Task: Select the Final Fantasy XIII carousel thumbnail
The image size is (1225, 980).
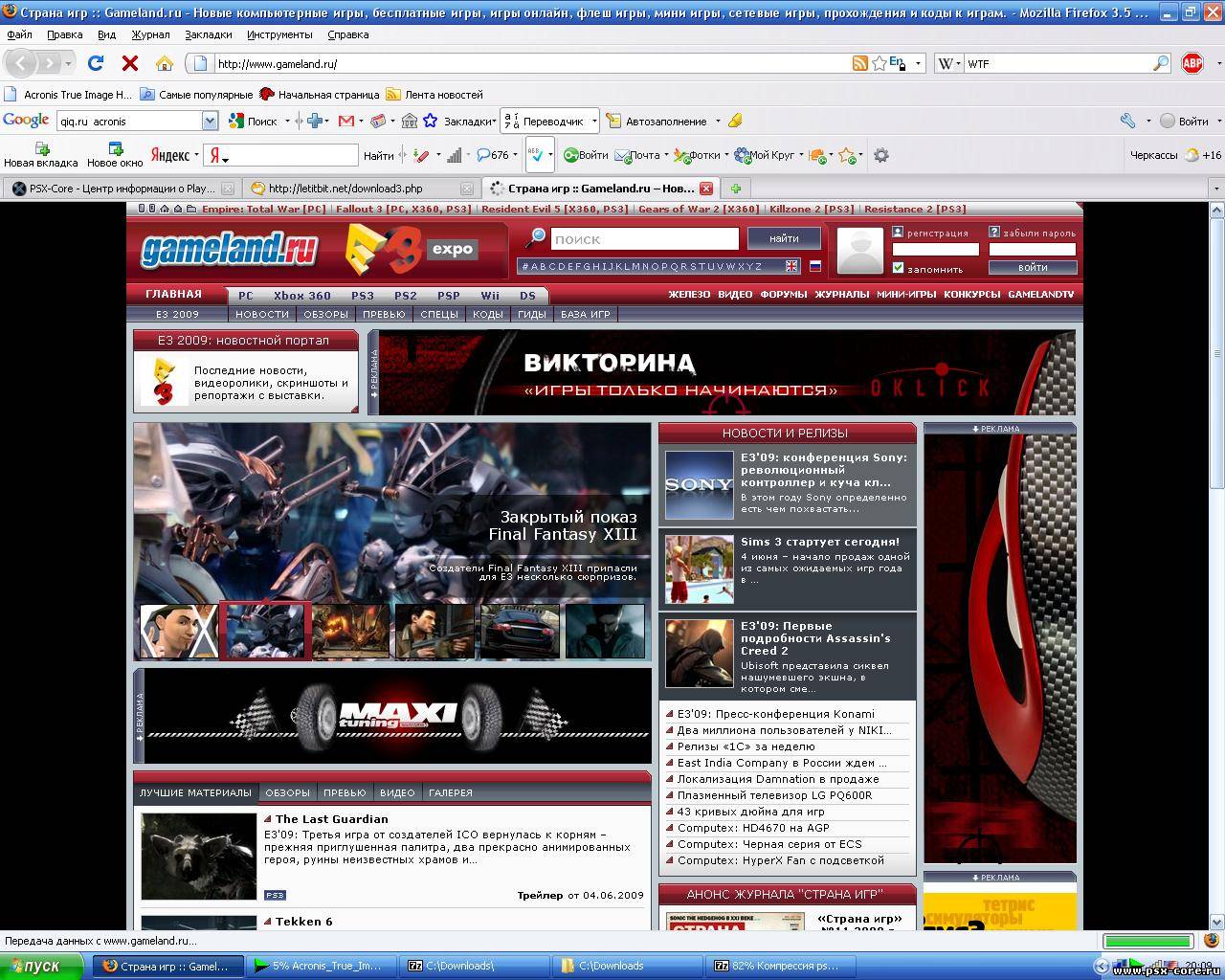Action: point(265,631)
